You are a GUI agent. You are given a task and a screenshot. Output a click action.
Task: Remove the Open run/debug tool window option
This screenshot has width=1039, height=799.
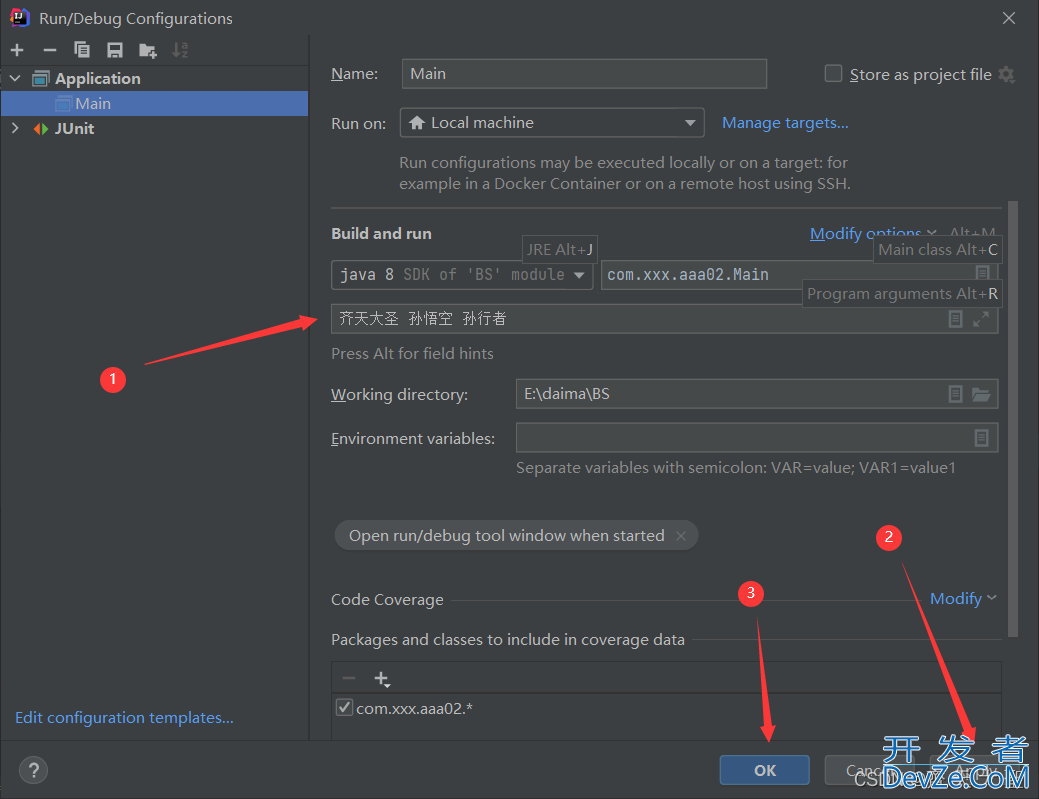681,535
